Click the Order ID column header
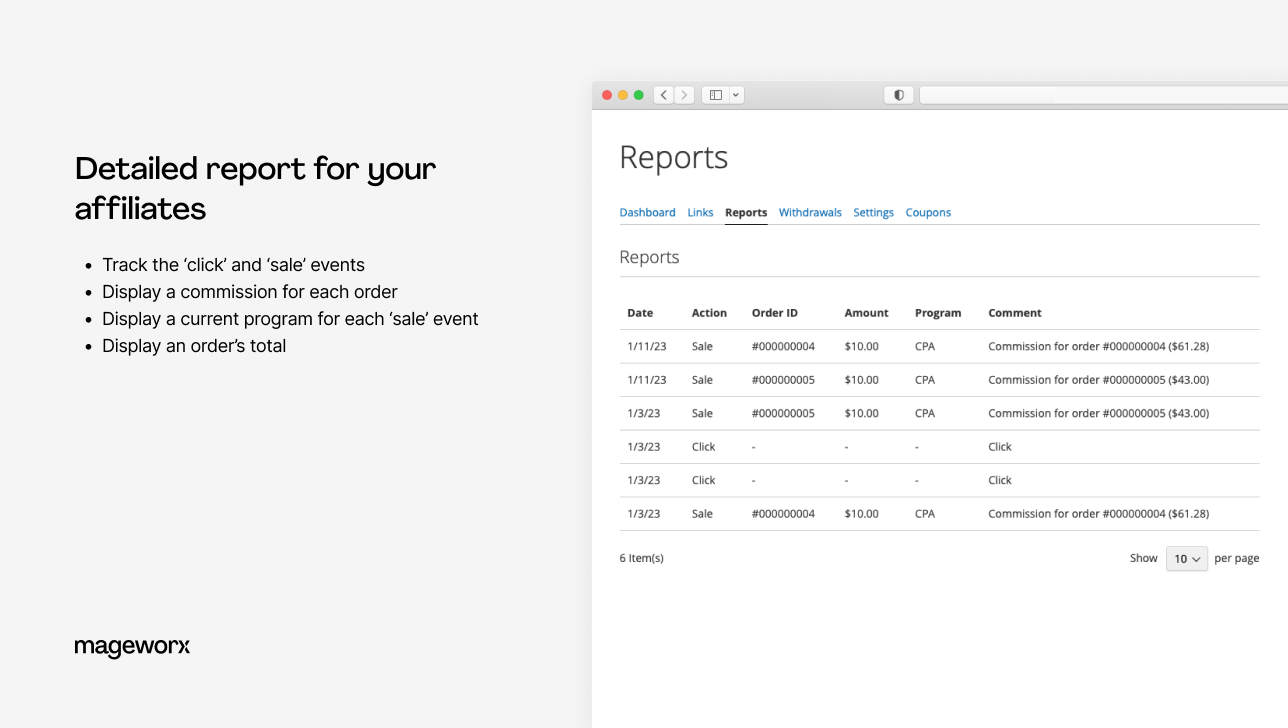 tap(774, 313)
